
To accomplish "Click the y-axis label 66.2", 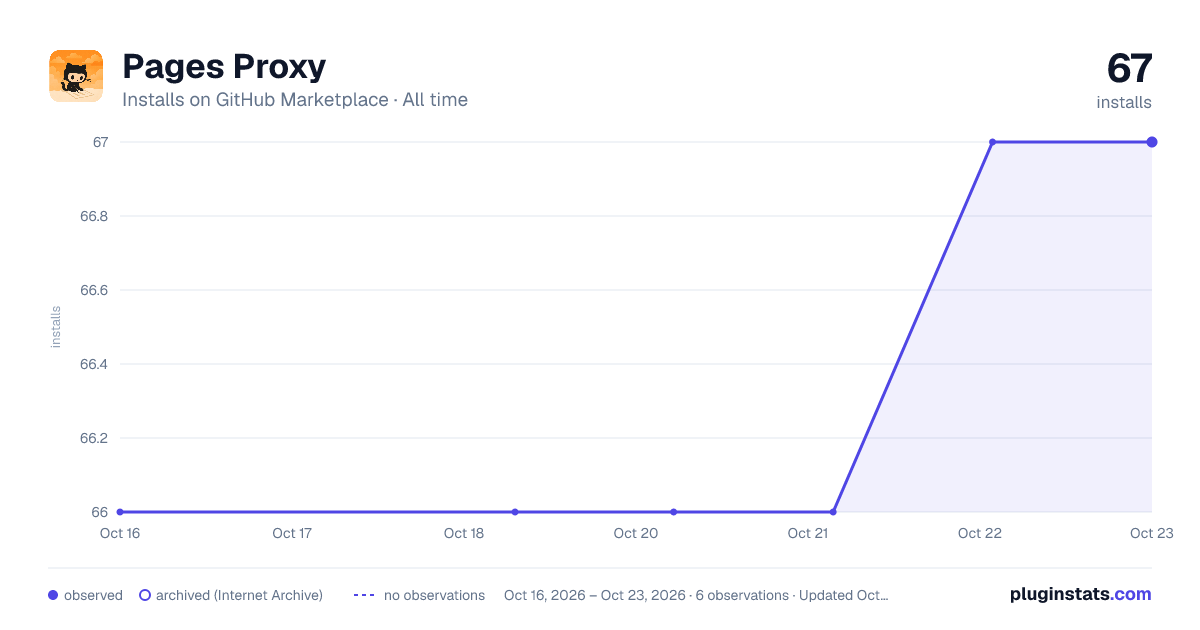I will coord(94,438).
